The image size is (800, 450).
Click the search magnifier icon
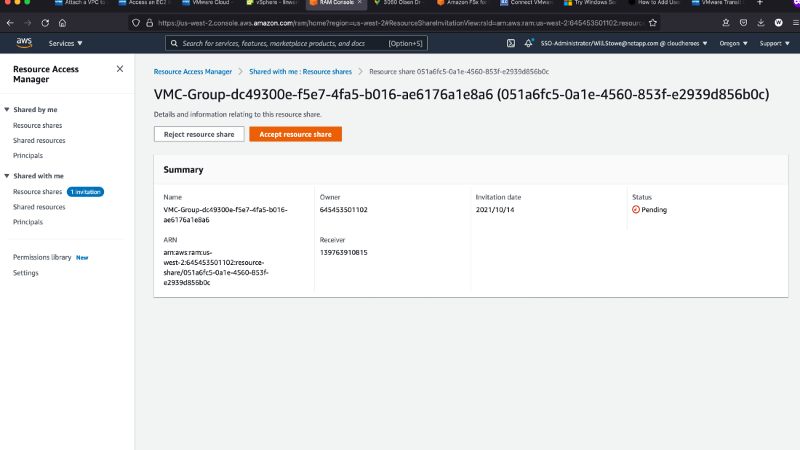tap(174, 43)
